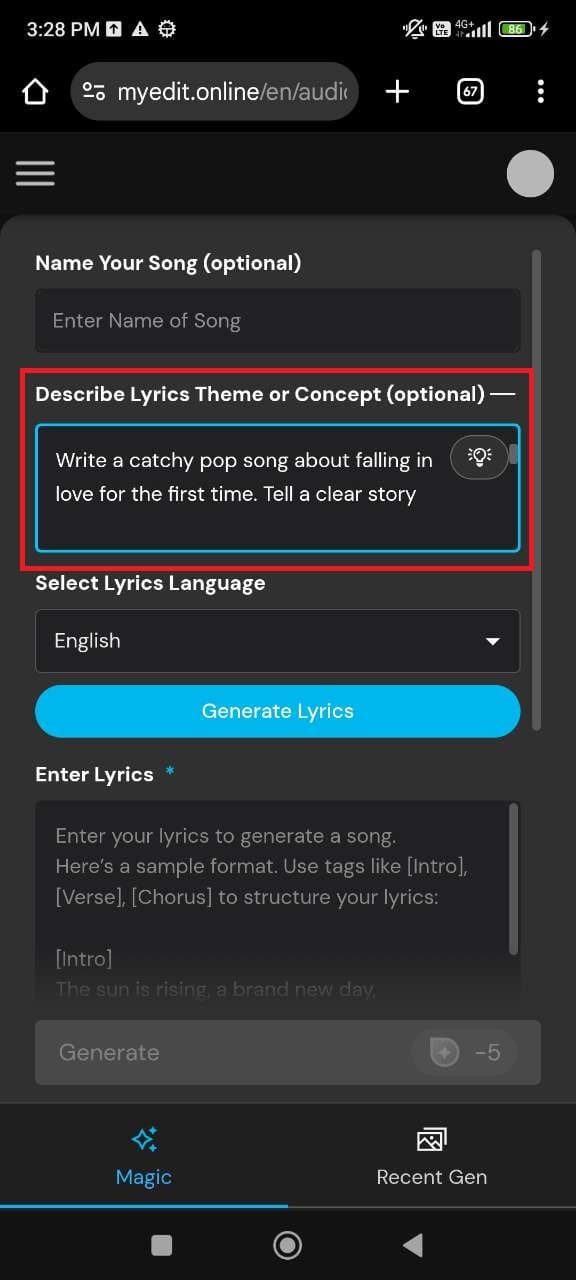Open the hamburger menu icon
Screen dimensions: 576x1280
pyautogui.click(x=35, y=173)
